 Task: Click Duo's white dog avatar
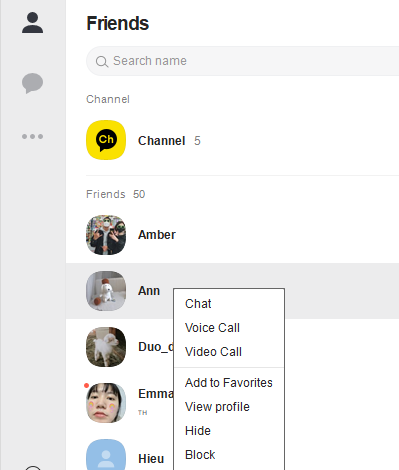click(x=106, y=347)
